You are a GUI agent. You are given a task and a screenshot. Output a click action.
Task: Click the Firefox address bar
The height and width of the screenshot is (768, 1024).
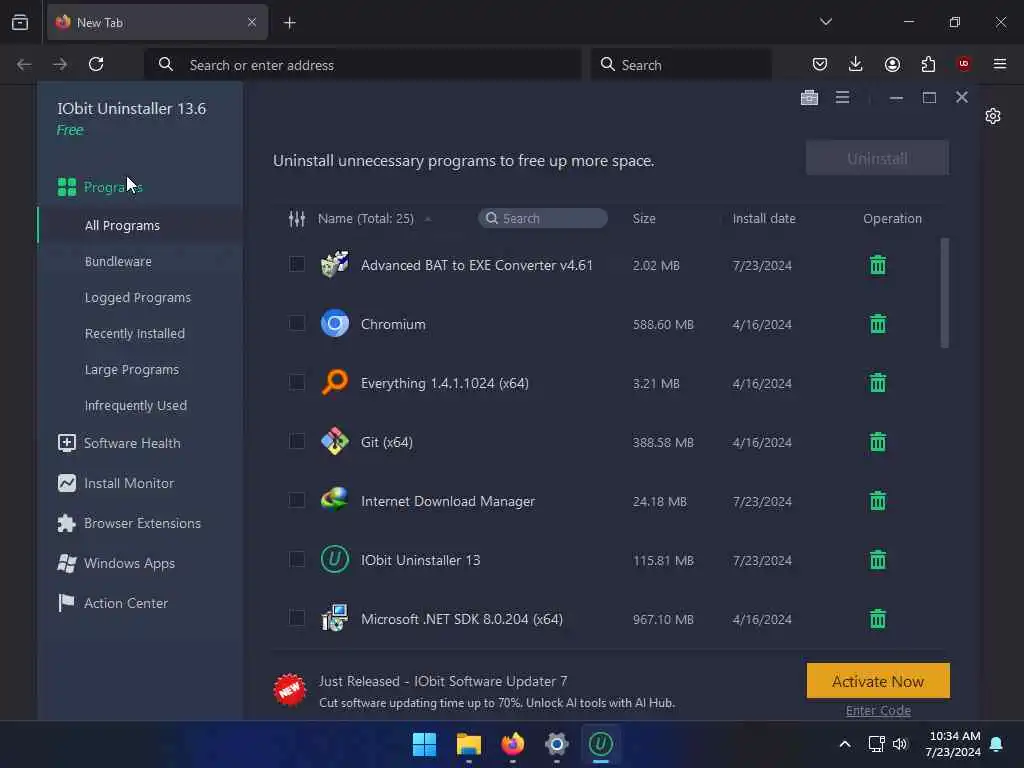[362, 65]
